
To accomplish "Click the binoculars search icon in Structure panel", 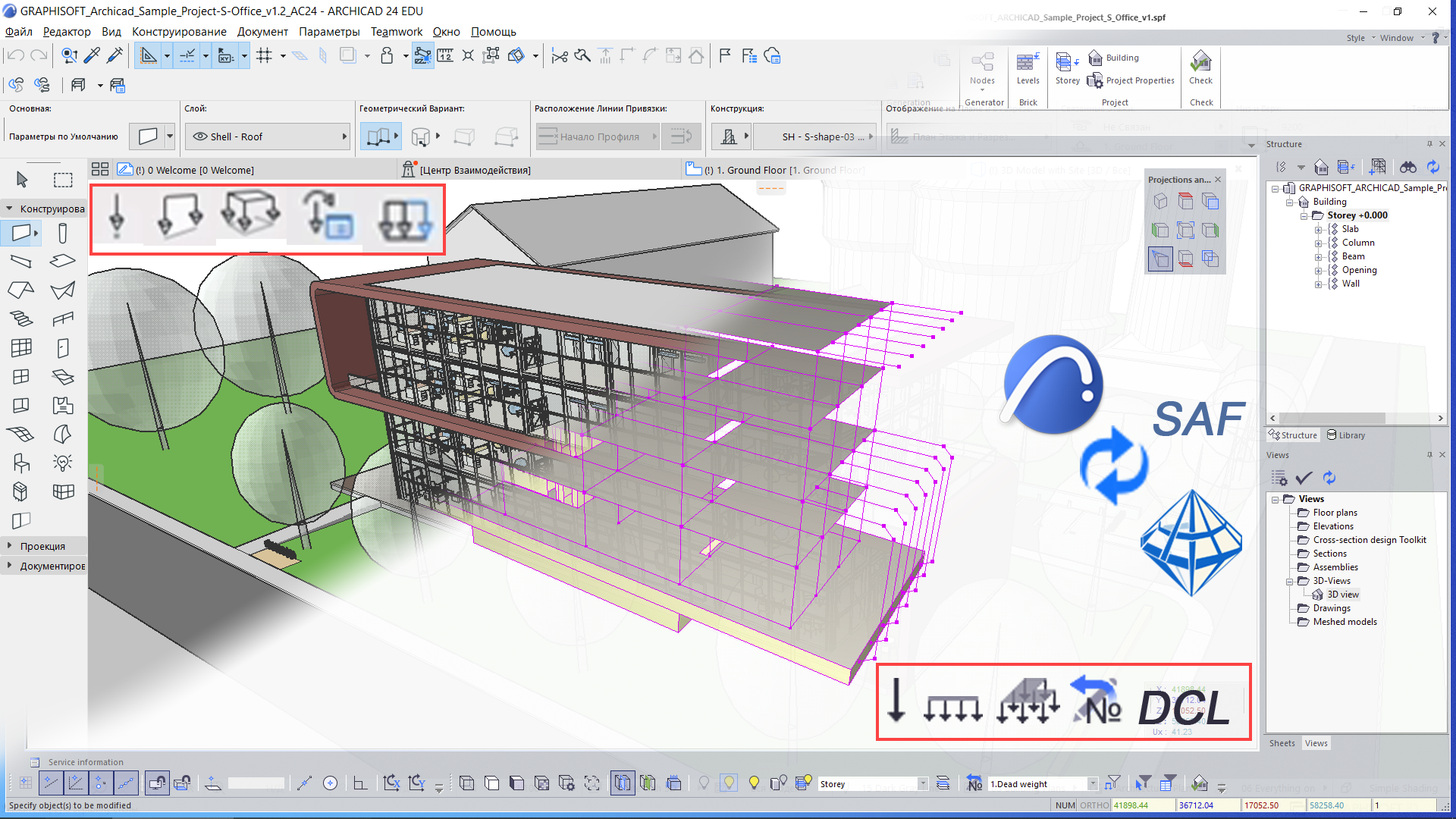I will [x=1407, y=167].
